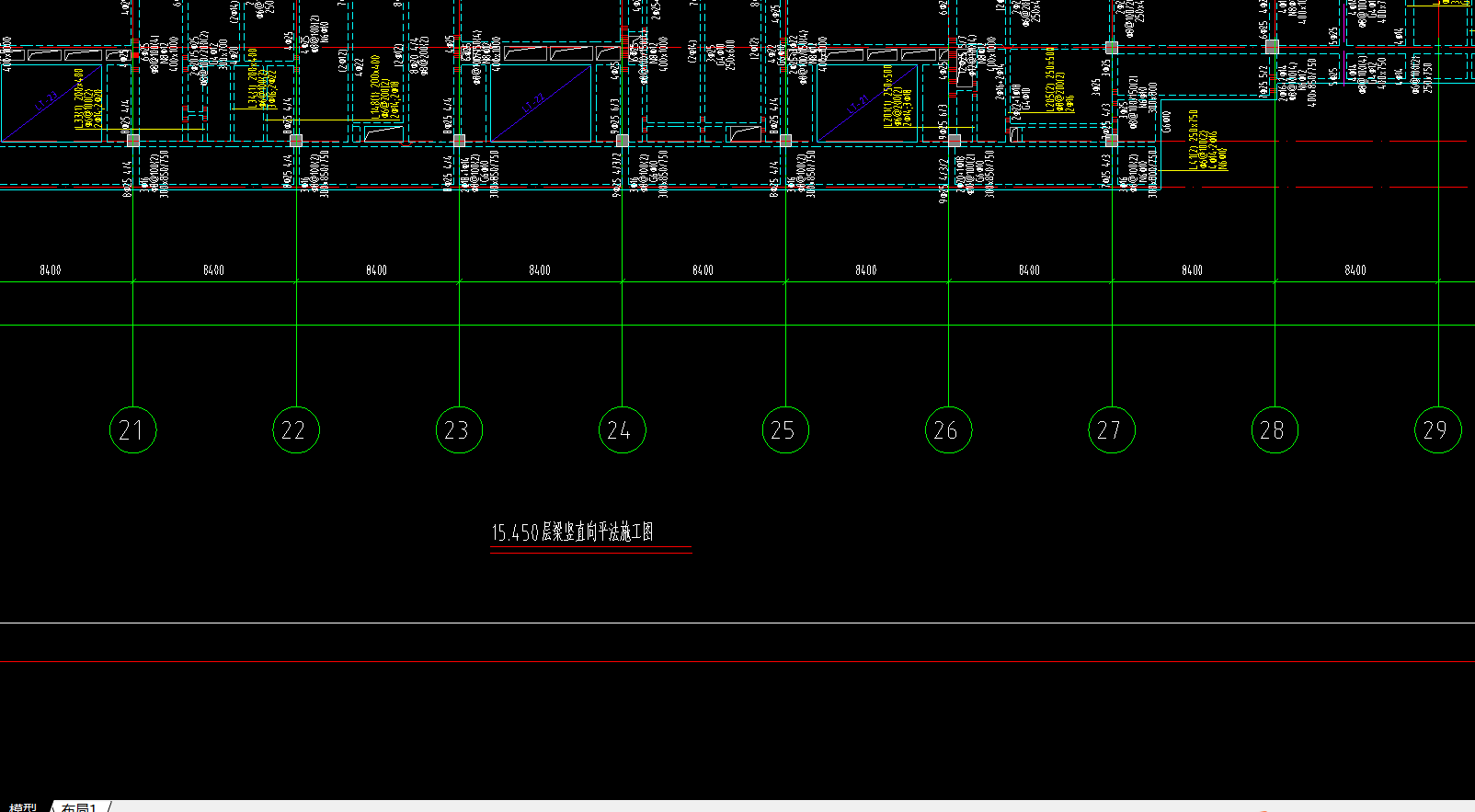Screen dimensions: 1475x812
Task: Pick the axis bubble labeled 24
Action: tap(623, 429)
